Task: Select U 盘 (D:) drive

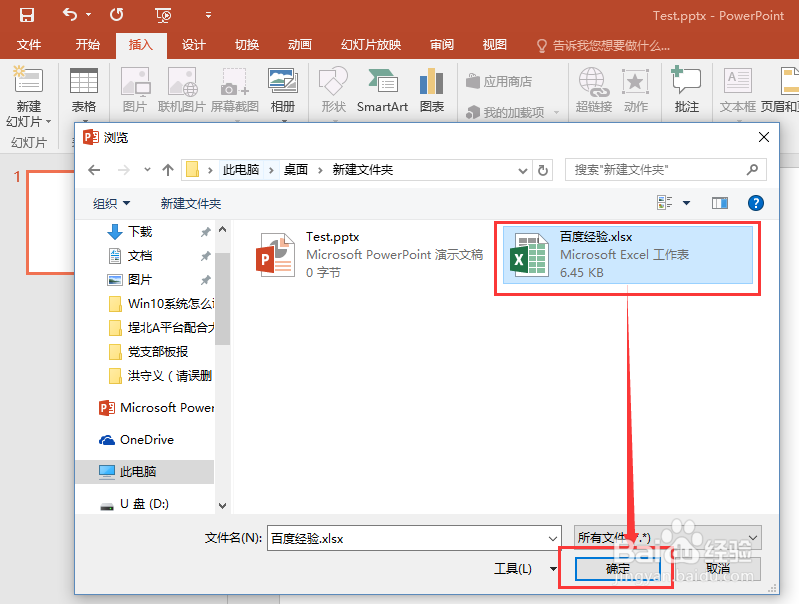Action: (x=144, y=504)
